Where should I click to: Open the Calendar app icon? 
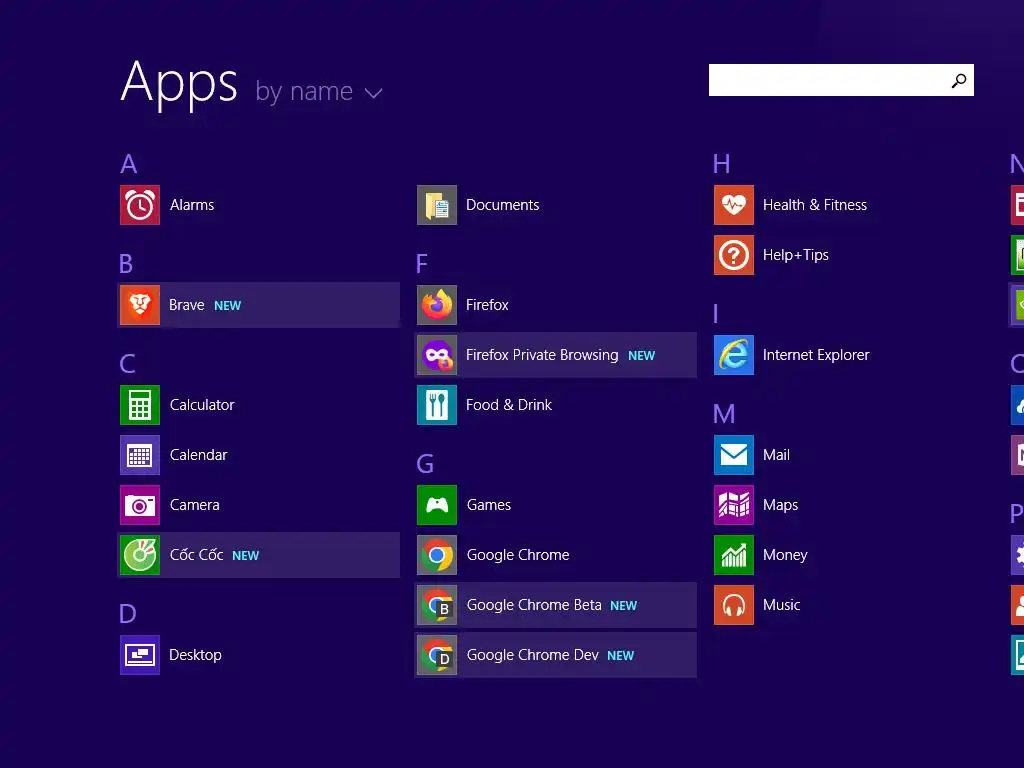click(140, 455)
